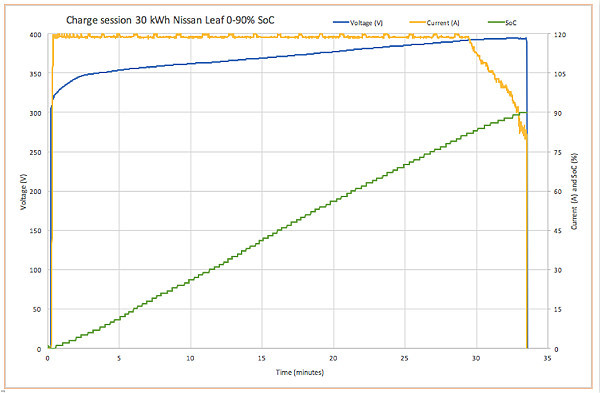The width and height of the screenshot is (600, 393).
Task: Click the 105 label on right axis
Action: point(560,74)
